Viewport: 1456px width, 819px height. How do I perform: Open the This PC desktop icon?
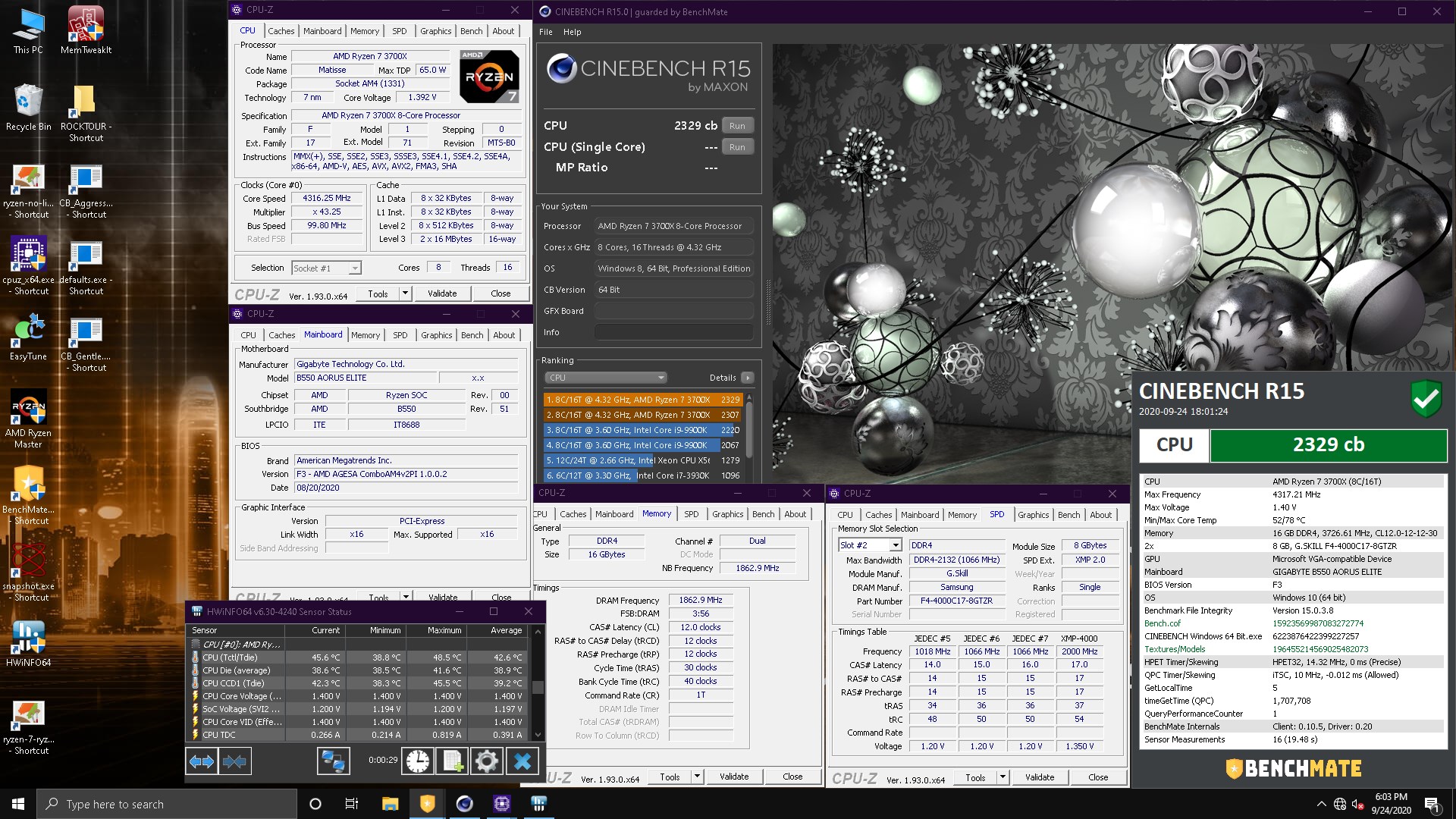point(28,30)
